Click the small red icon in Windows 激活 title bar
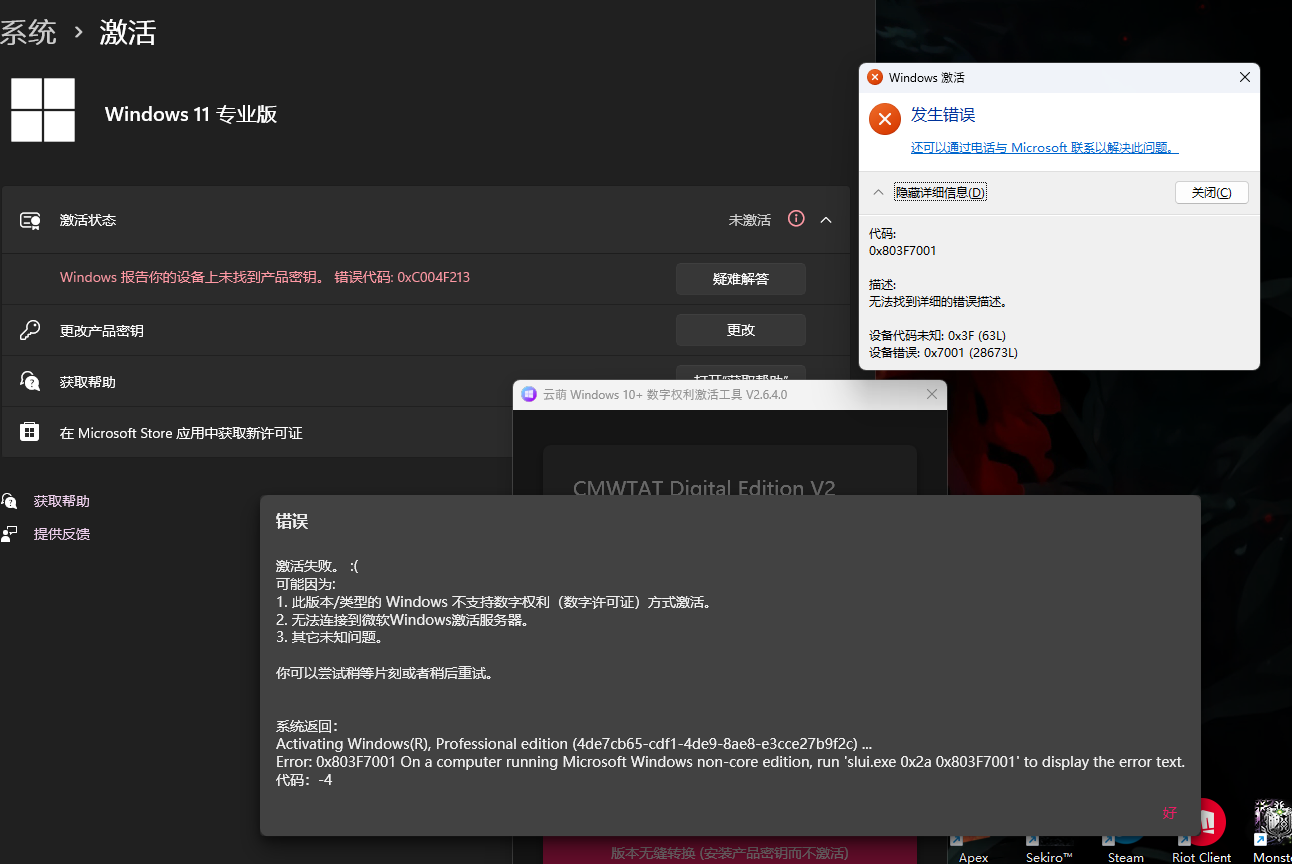Image resolution: width=1292 pixels, height=864 pixels. pyautogui.click(x=875, y=77)
